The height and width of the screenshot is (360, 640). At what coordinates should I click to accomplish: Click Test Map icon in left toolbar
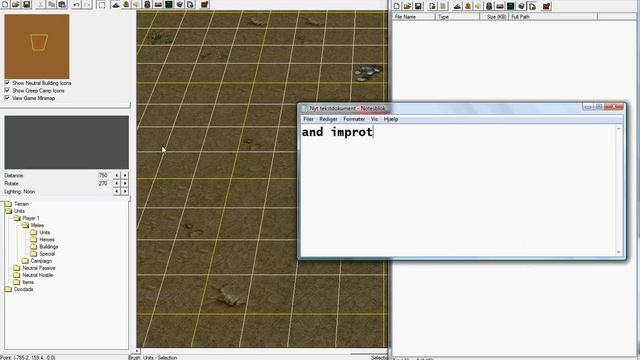point(204,4)
